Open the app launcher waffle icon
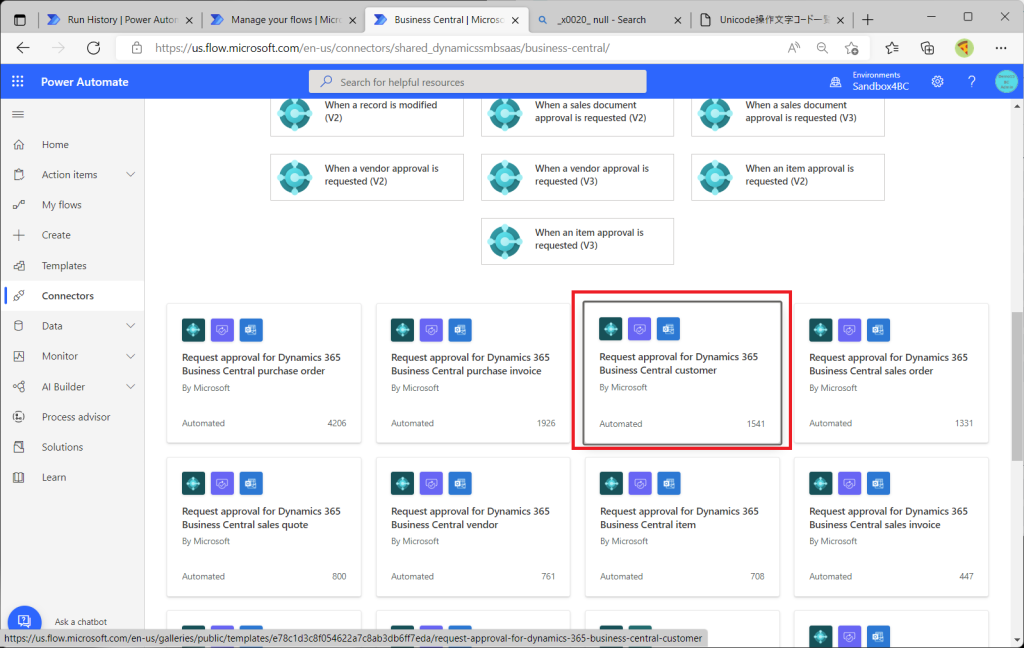The image size is (1024, 648). click(18, 81)
